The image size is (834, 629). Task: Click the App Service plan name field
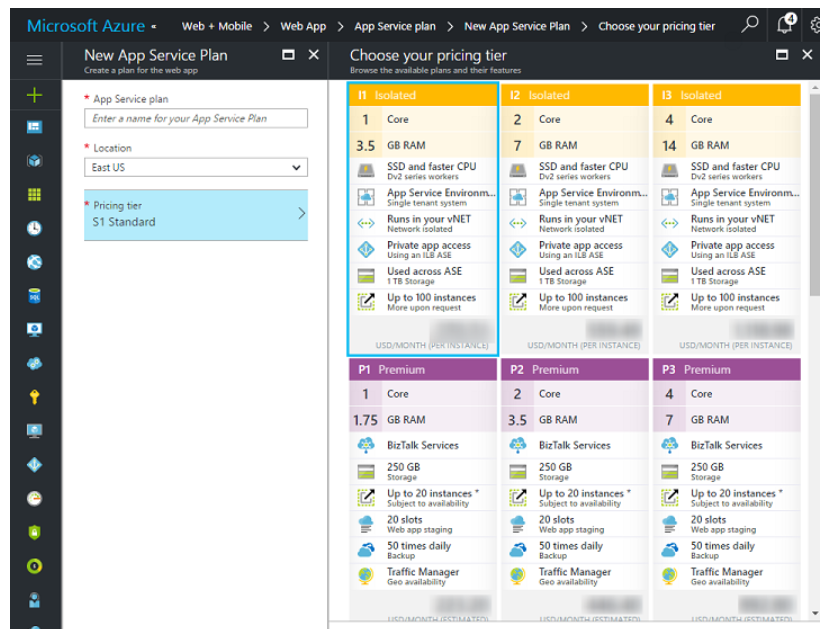point(196,118)
